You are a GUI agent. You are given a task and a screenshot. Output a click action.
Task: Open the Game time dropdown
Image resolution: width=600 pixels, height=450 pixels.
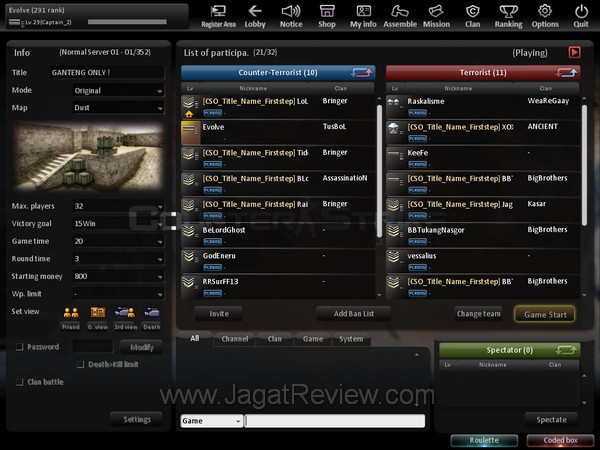point(119,241)
